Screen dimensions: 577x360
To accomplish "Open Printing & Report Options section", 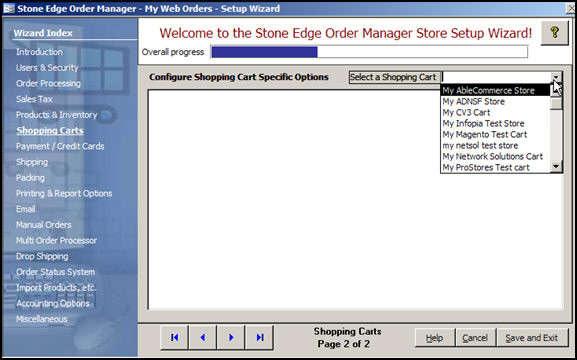I will [x=64, y=194].
